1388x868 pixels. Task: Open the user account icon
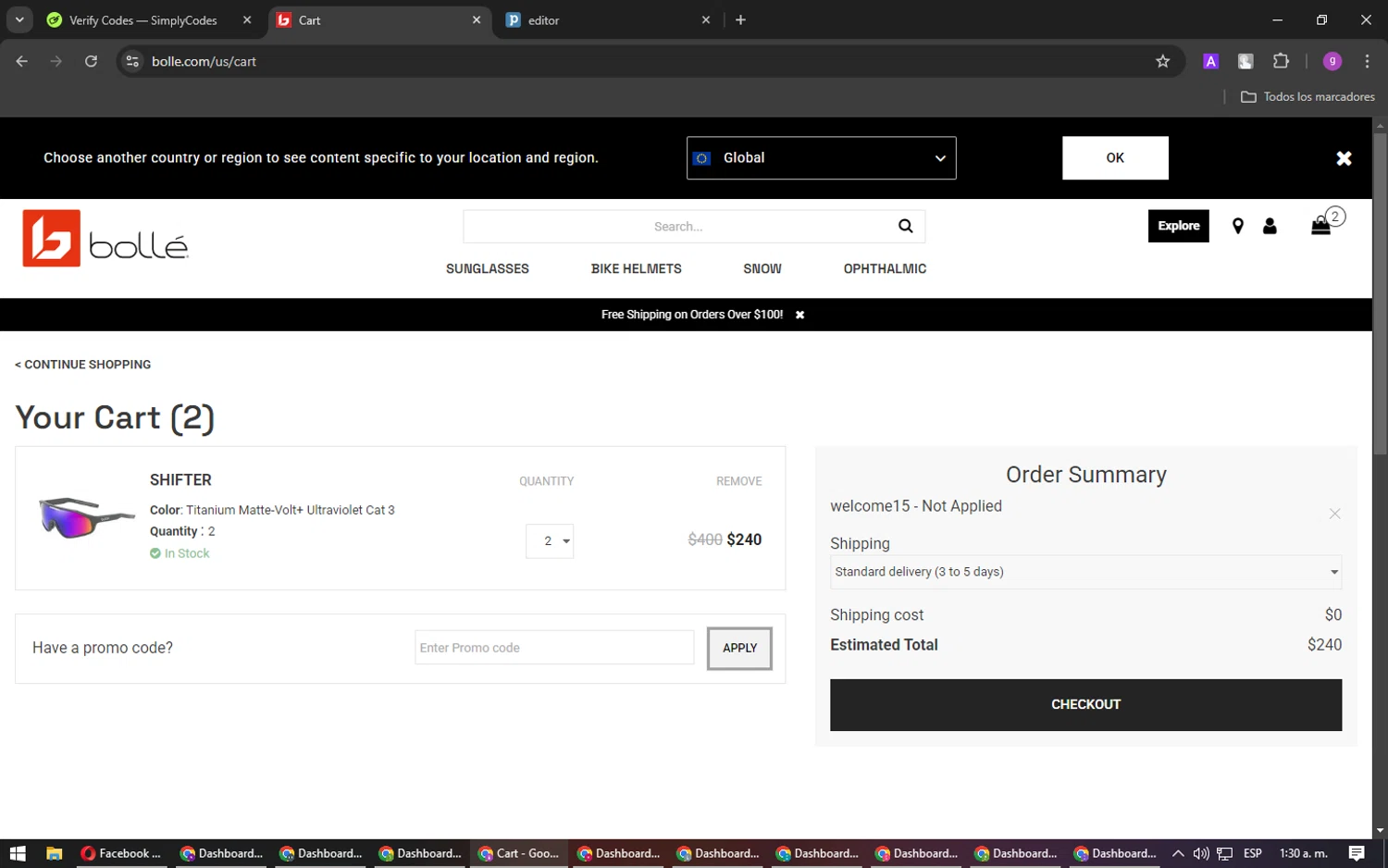[x=1270, y=226]
